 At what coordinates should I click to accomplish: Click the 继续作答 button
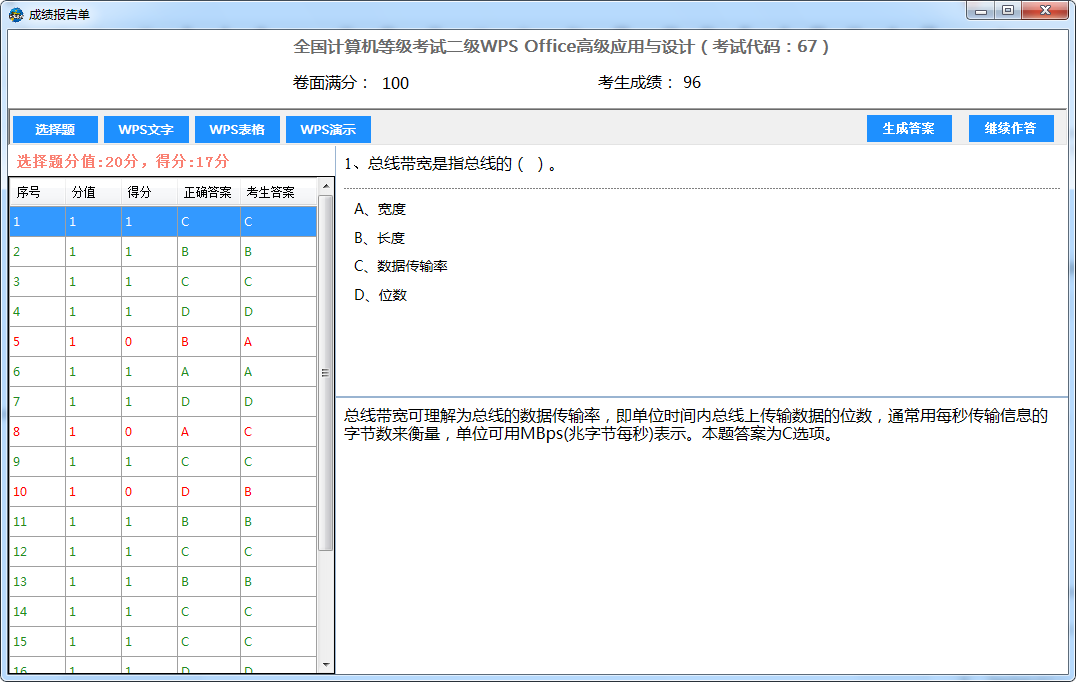1011,128
